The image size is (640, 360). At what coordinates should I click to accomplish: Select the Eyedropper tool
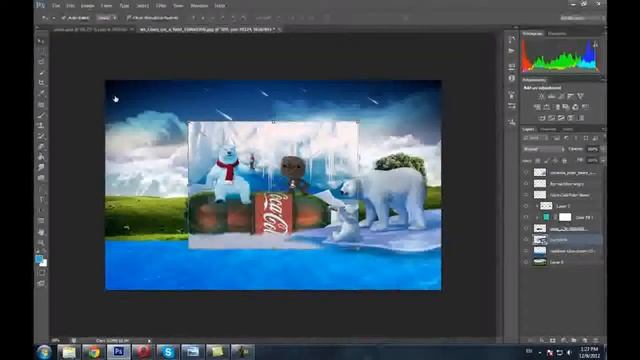(x=41, y=93)
